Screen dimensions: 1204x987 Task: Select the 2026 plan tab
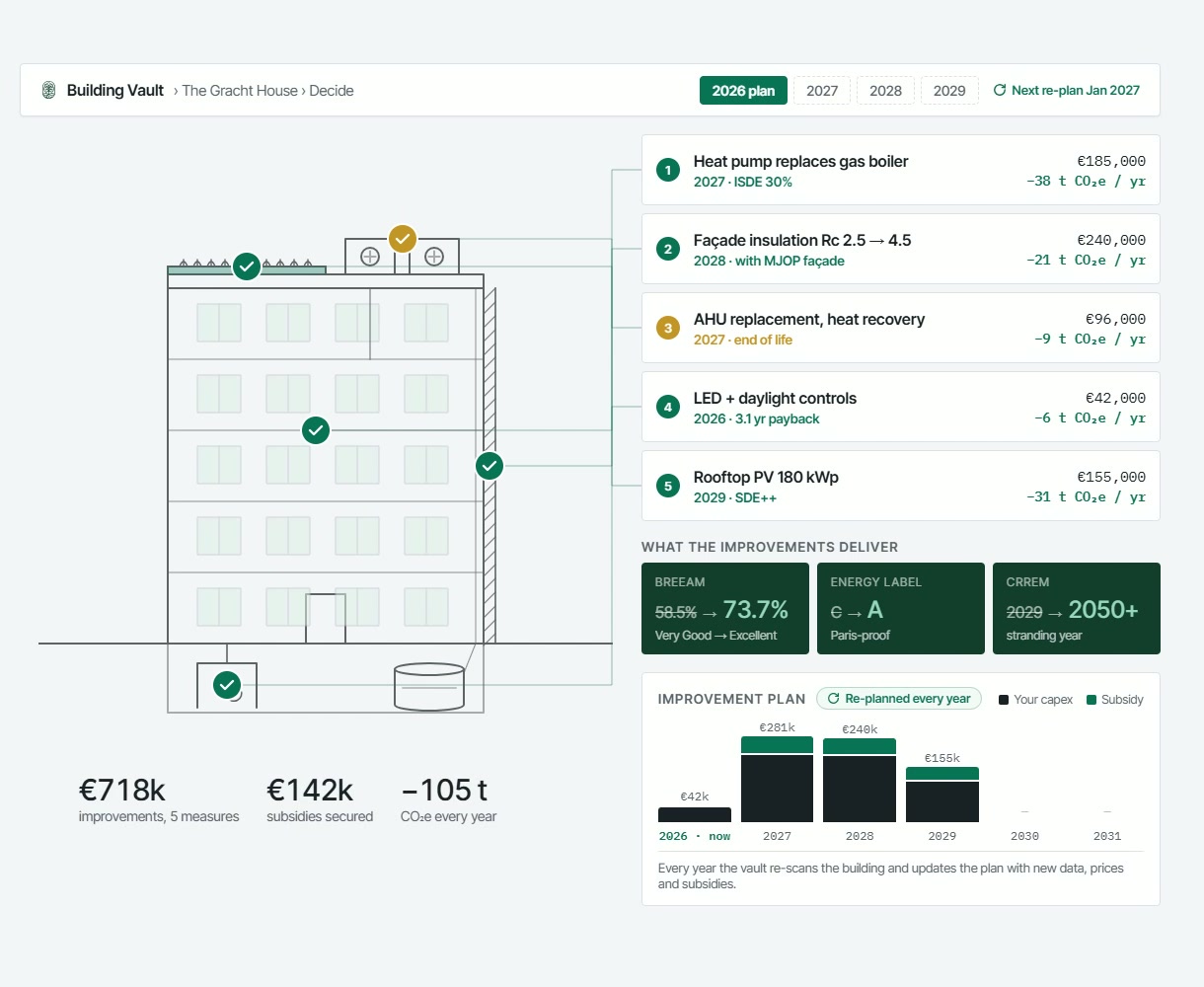click(743, 91)
